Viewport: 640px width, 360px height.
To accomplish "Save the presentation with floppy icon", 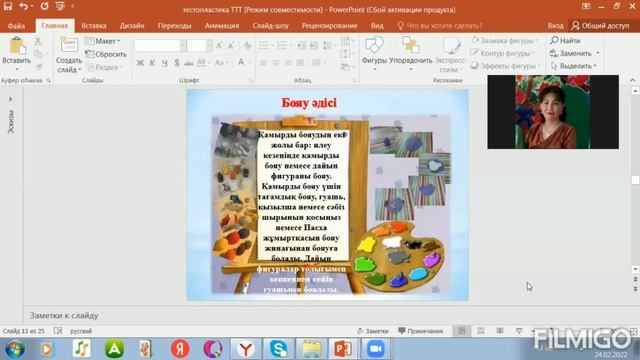I will point(8,6).
